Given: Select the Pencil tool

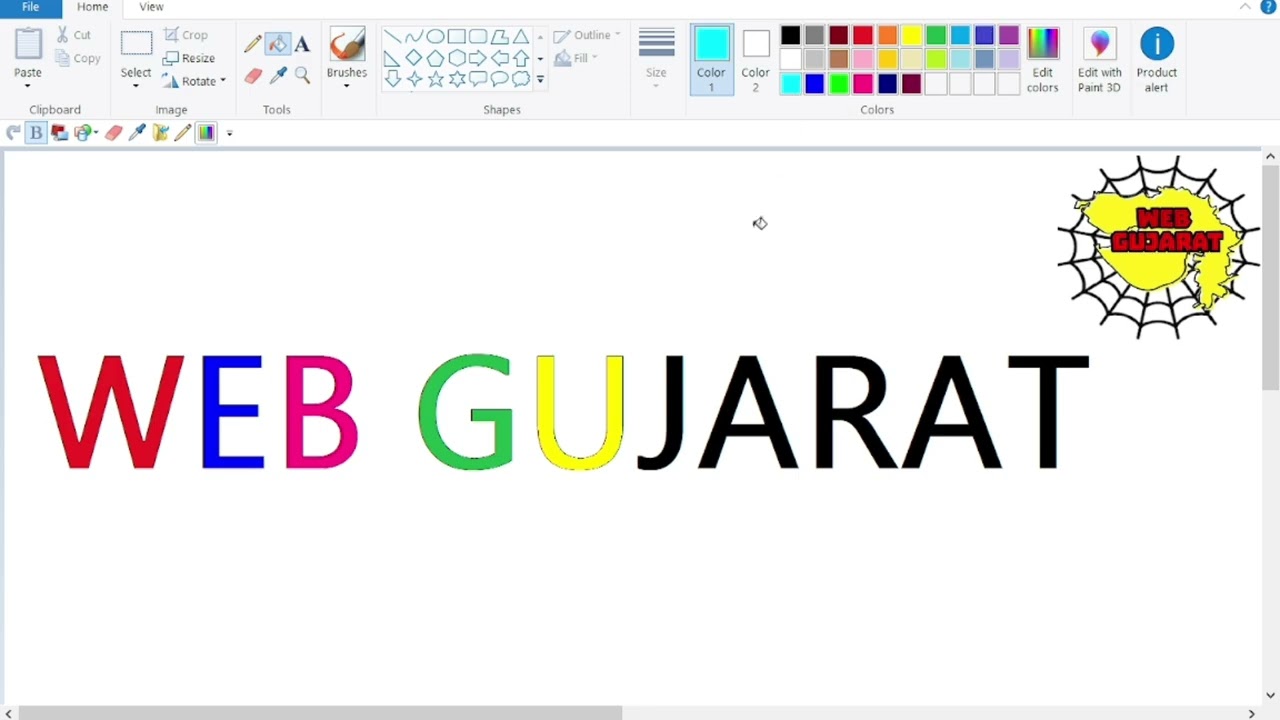Looking at the screenshot, I should (x=253, y=44).
